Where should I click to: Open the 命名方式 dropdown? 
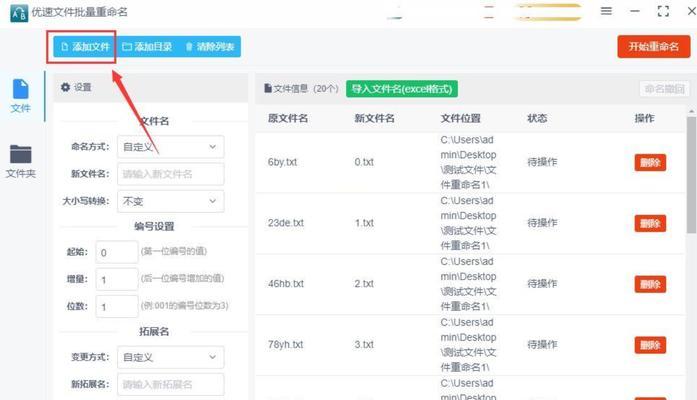click(171, 147)
